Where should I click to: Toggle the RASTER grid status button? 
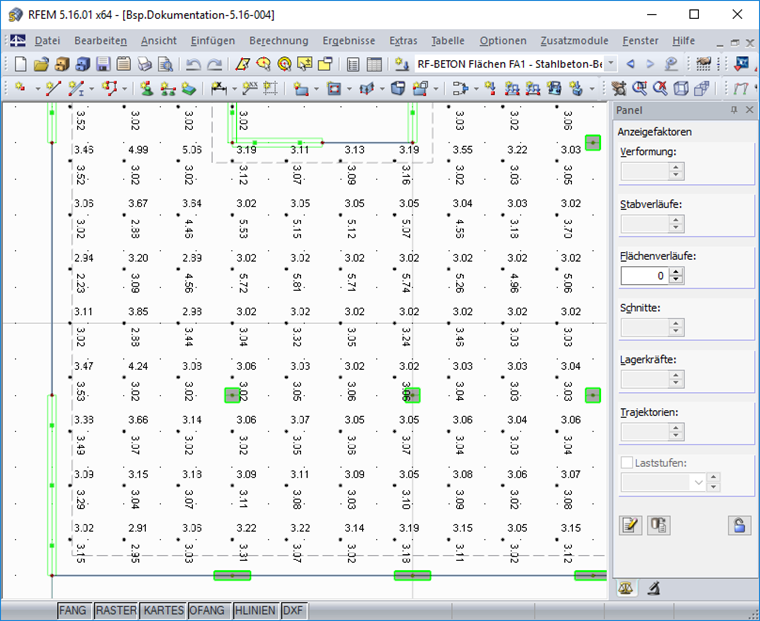(x=116, y=610)
